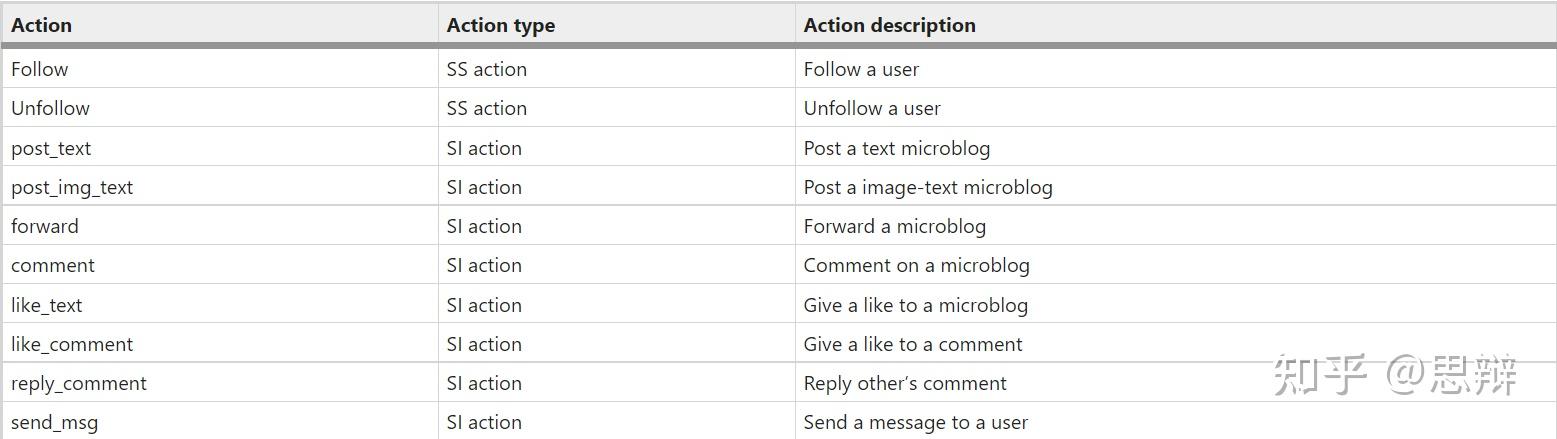Click the post_text action cell

(x=219, y=148)
